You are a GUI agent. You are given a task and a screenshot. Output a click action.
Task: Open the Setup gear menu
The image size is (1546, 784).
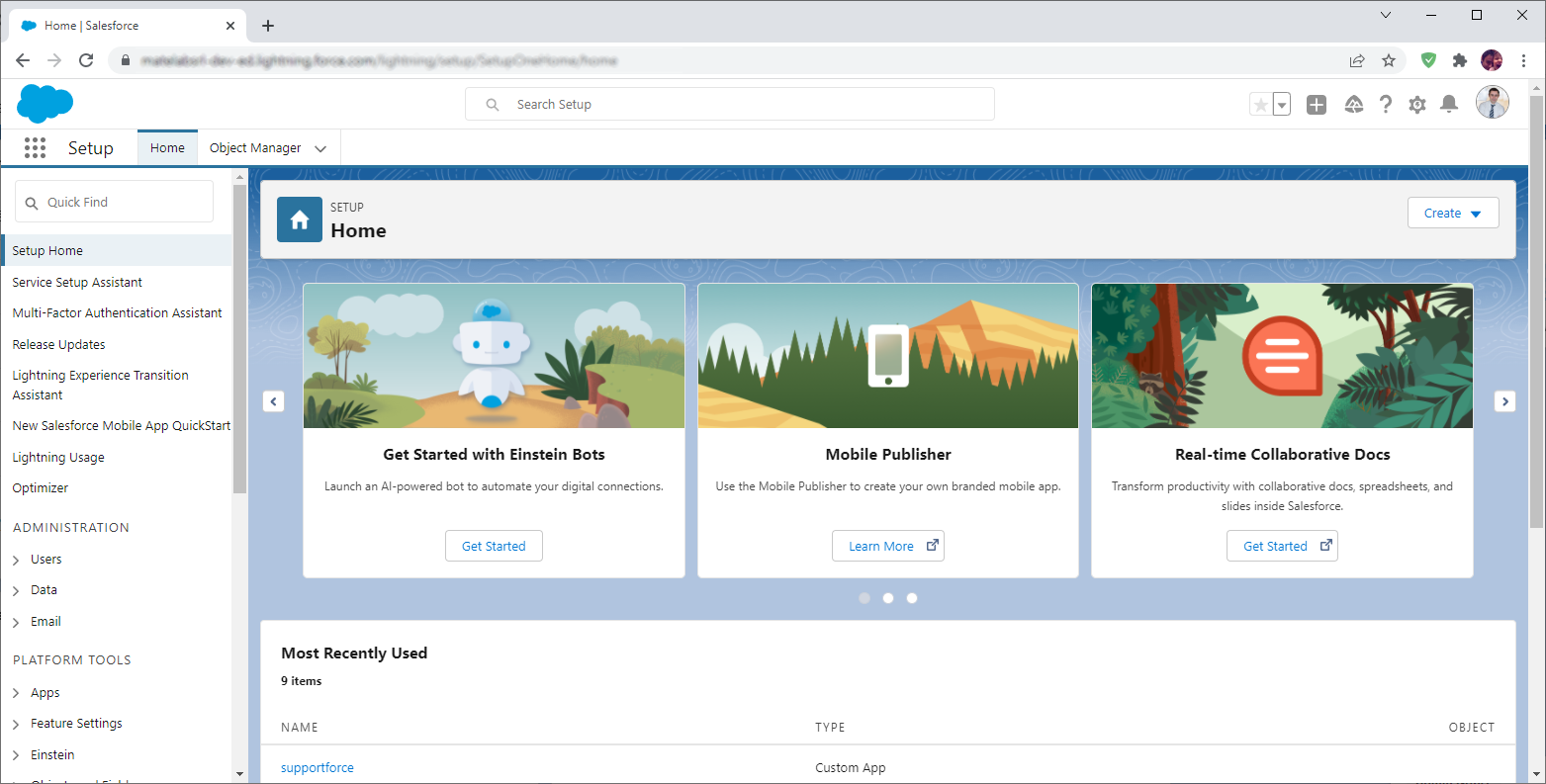[1417, 105]
